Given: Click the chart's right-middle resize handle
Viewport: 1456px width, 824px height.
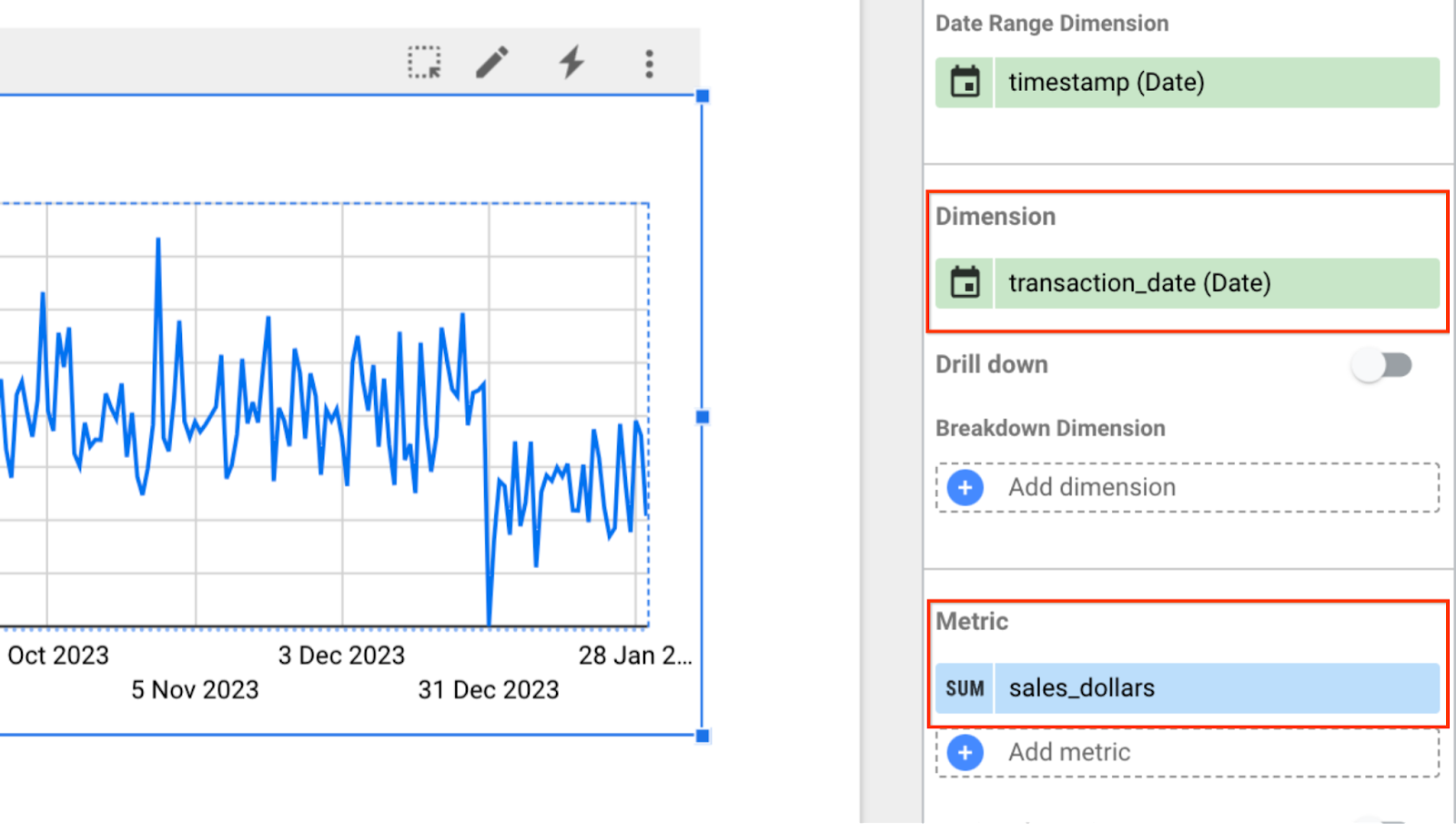Looking at the screenshot, I should 703,417.
